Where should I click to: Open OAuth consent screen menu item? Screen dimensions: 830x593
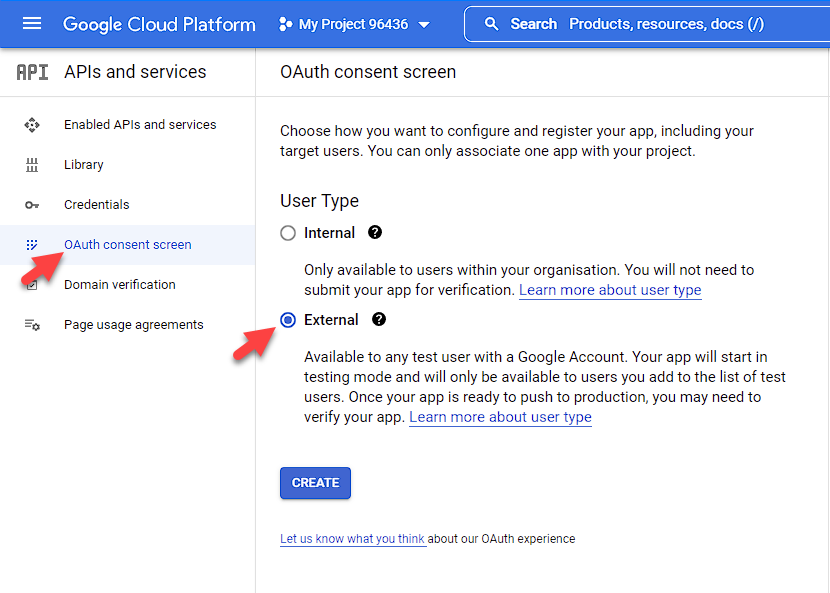[127, 245]
